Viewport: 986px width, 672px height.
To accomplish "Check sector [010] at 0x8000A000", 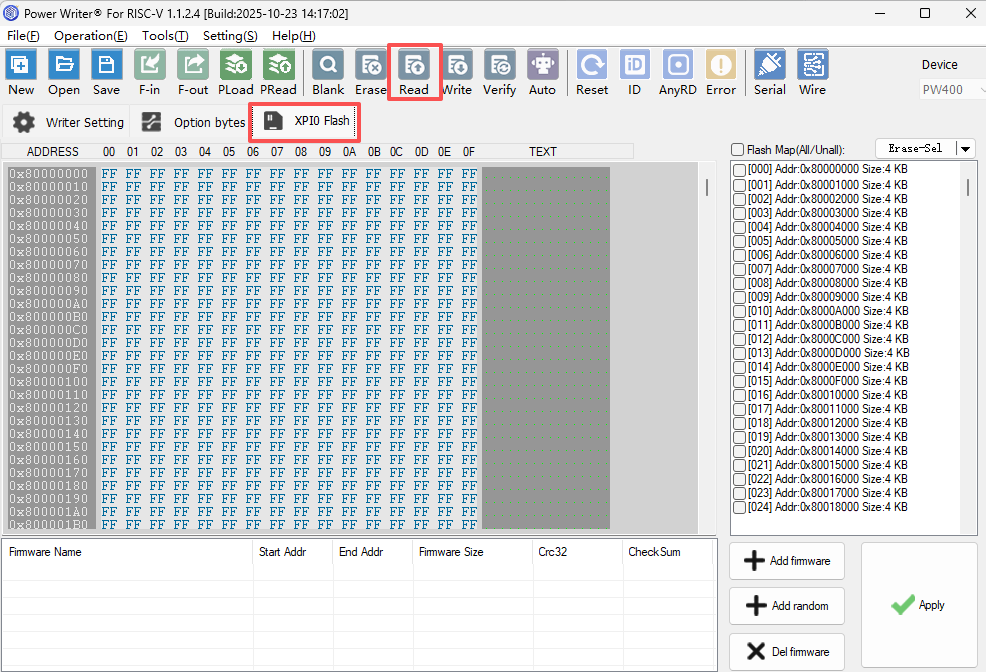I will pyautogui.click(x=739, y=310).
